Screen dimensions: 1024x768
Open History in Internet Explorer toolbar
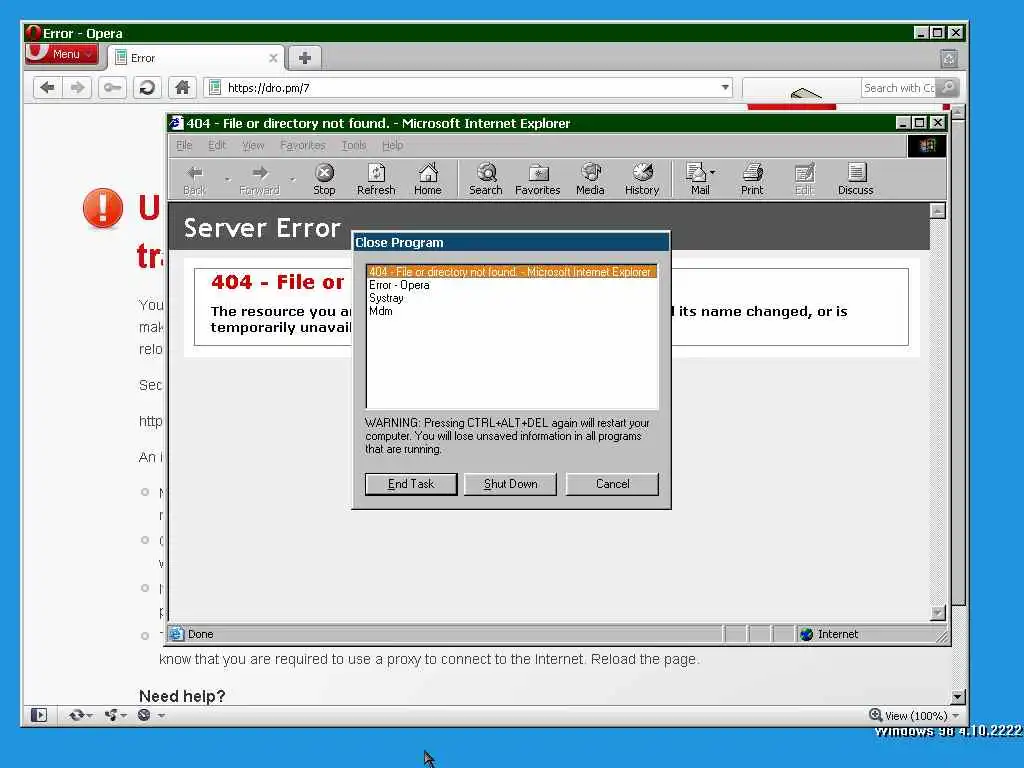(x=642, y=180)
